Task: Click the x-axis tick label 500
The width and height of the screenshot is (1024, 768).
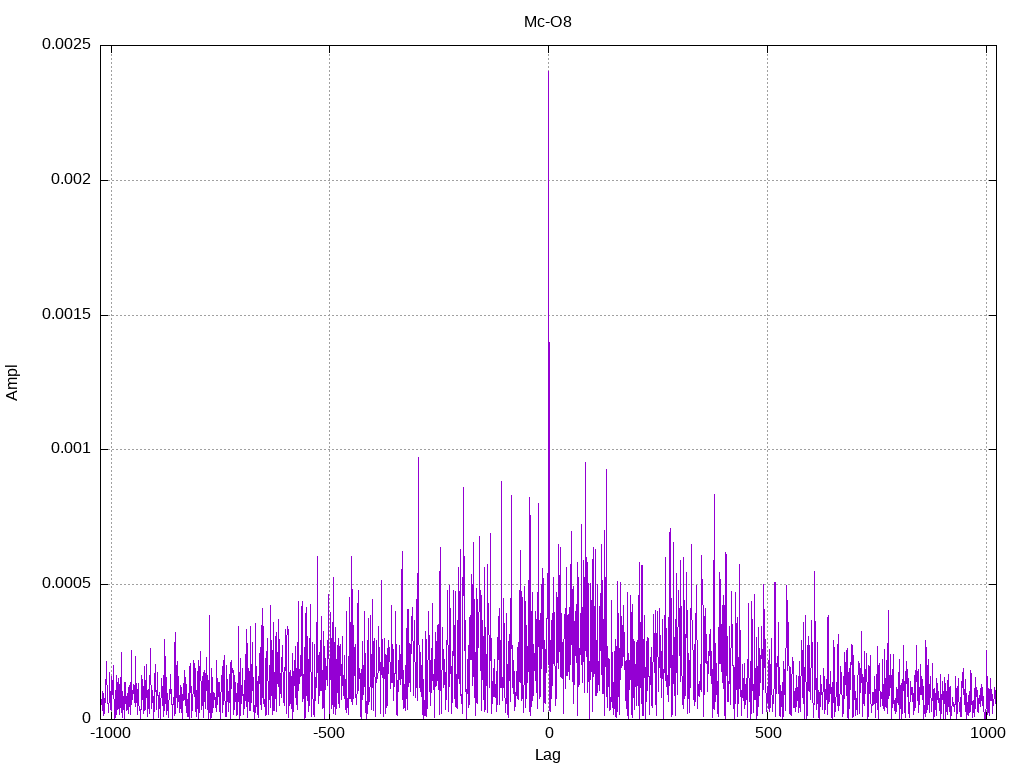Action: coord(768,733)
